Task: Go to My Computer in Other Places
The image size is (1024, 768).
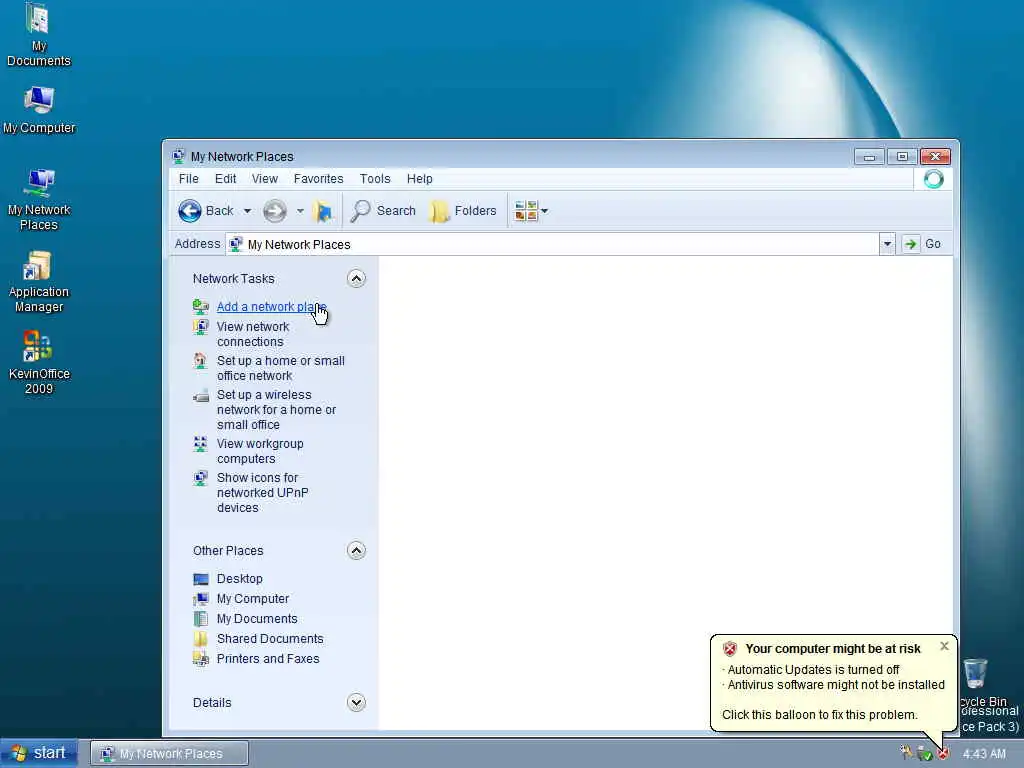Action: point(253,599)
